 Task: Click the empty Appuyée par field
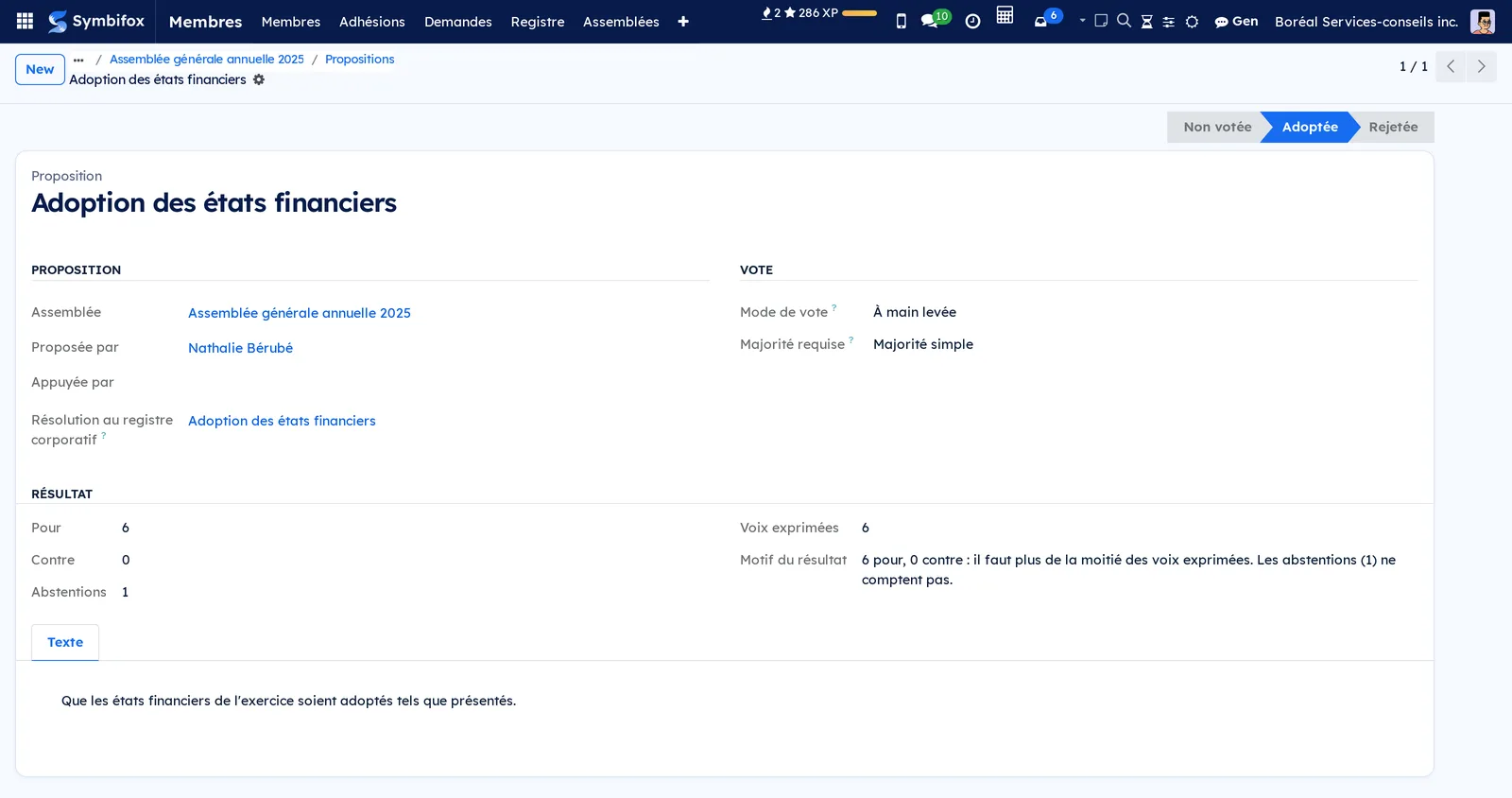[x=448, y=383]
